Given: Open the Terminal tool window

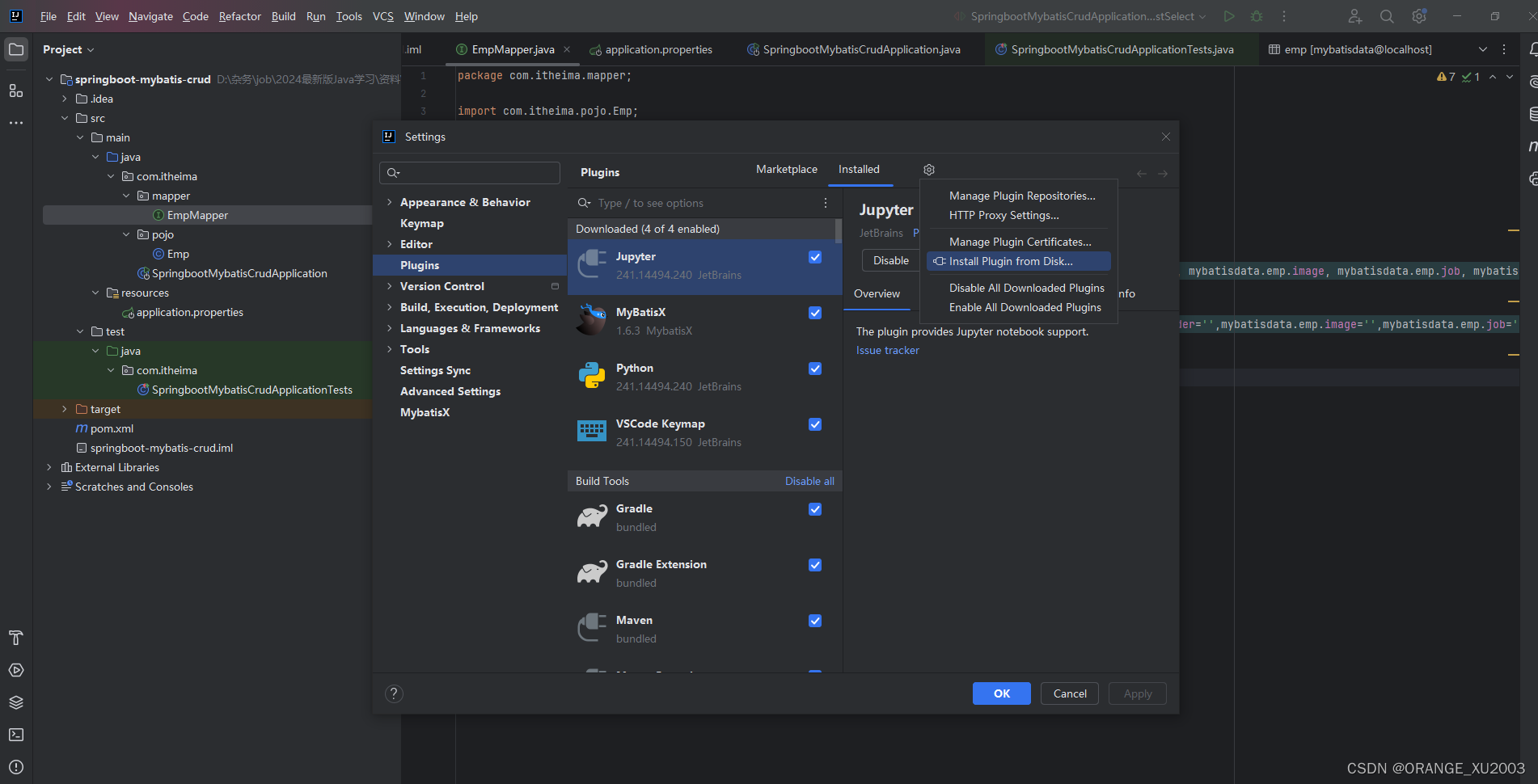Looking at the screenshot, I should (15, 735).
